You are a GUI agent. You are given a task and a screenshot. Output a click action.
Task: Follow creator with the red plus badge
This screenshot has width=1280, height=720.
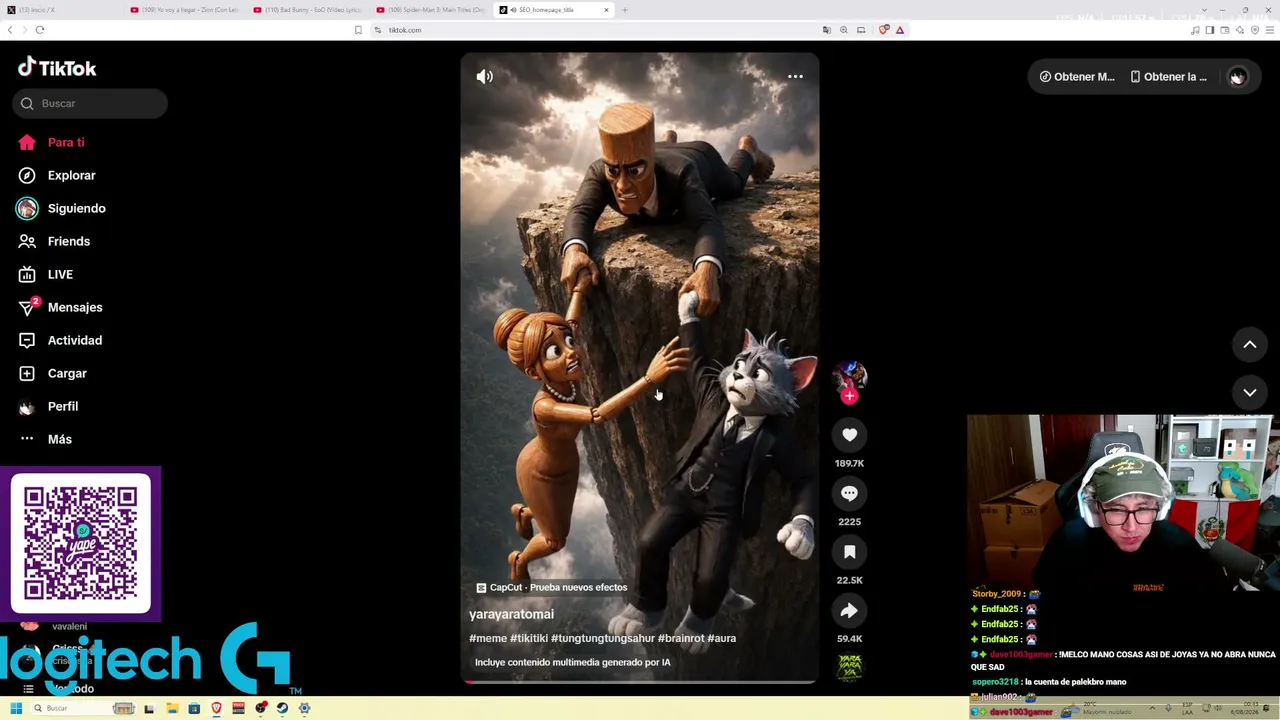(849, 396)
